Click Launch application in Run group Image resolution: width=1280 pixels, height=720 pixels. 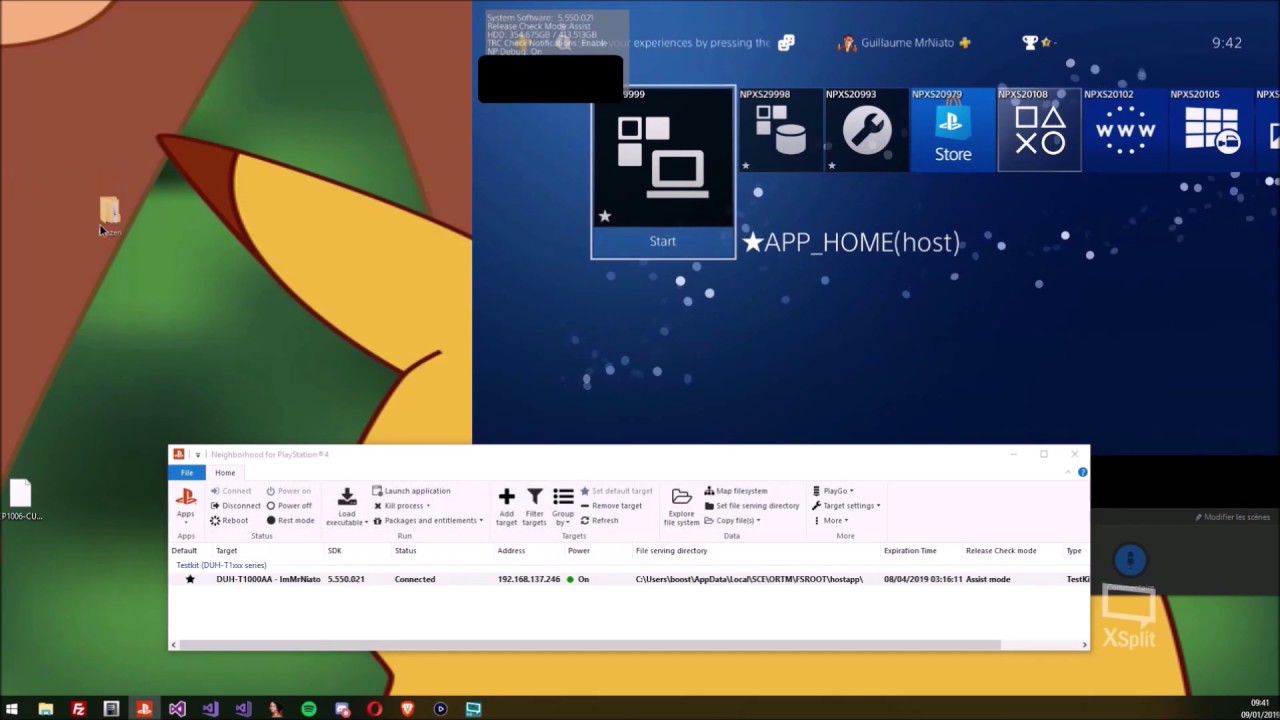click(x=411, y=491)
